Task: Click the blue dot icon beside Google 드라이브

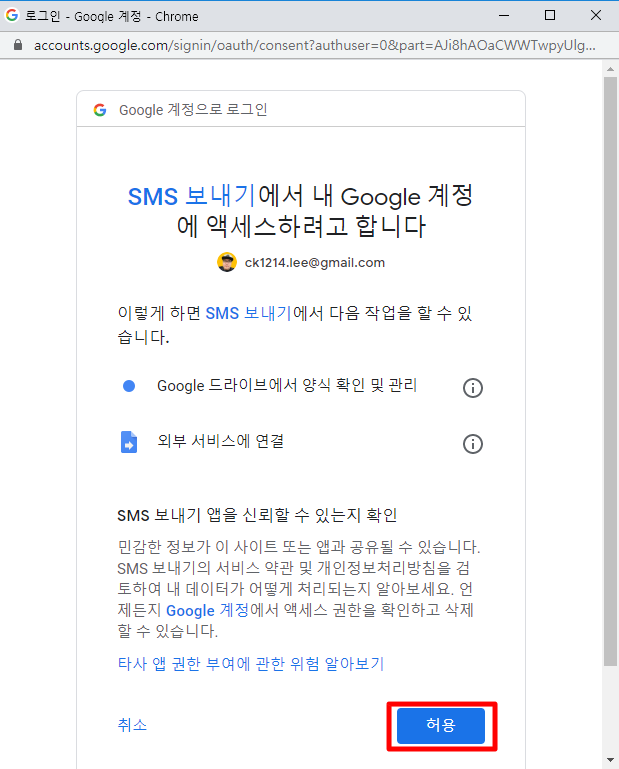Action: pos(129,386)
